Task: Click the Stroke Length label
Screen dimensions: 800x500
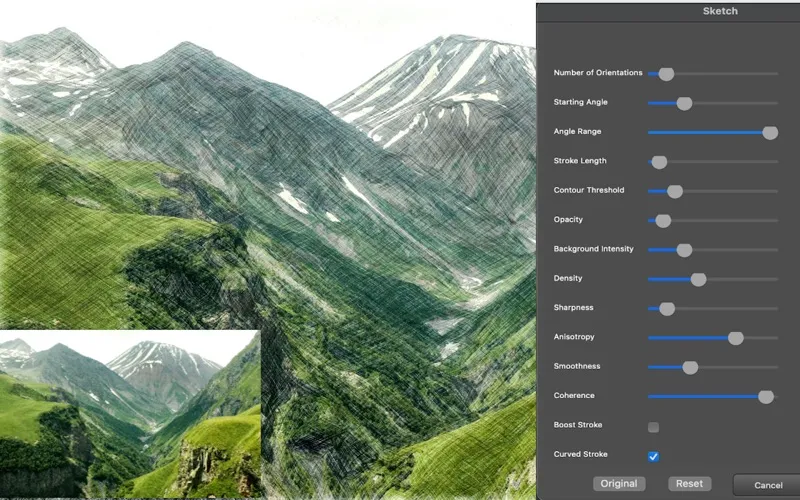Action: click(x=580, y=161)
